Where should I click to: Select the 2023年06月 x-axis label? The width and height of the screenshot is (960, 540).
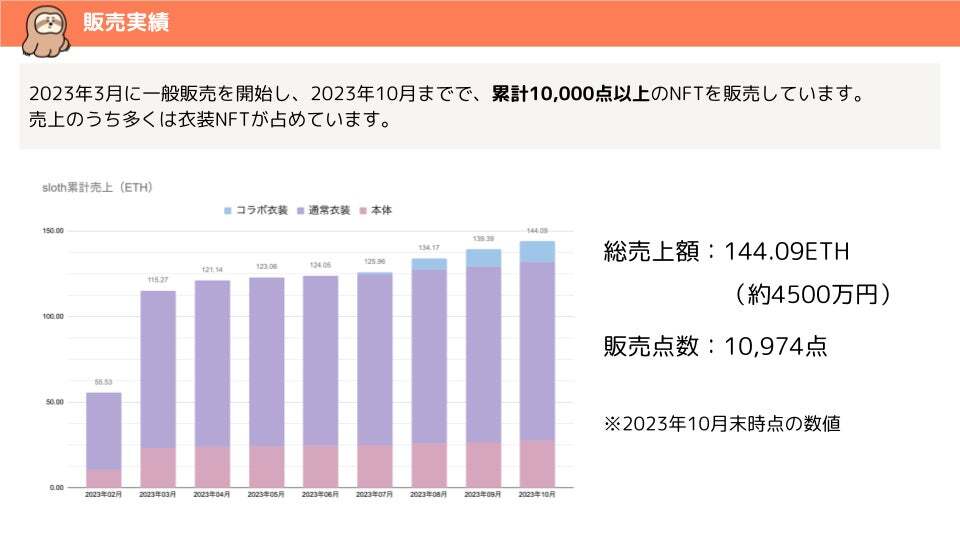point(320,495)
